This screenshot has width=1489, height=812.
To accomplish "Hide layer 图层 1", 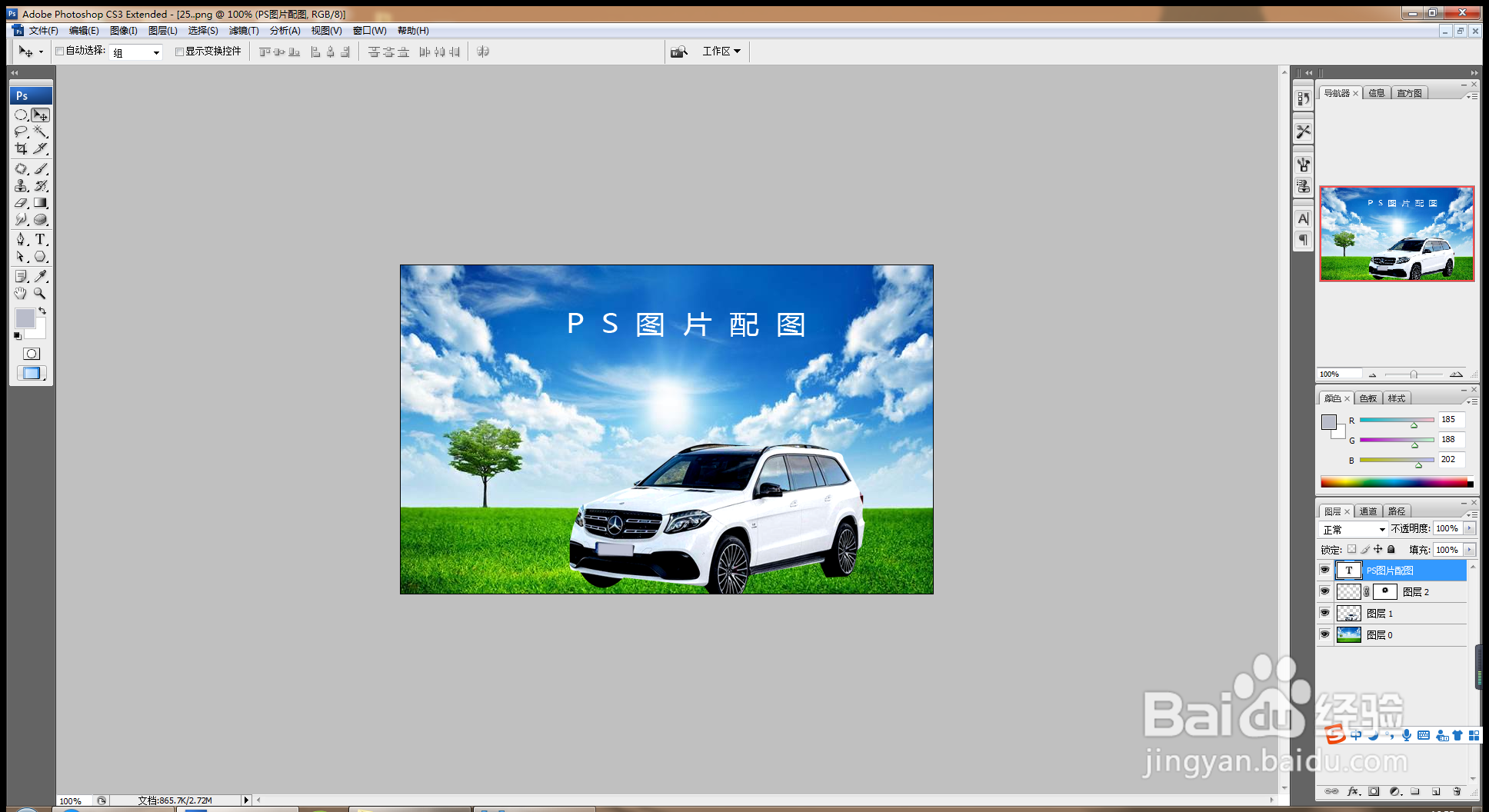I will [x=1324, y=613].
